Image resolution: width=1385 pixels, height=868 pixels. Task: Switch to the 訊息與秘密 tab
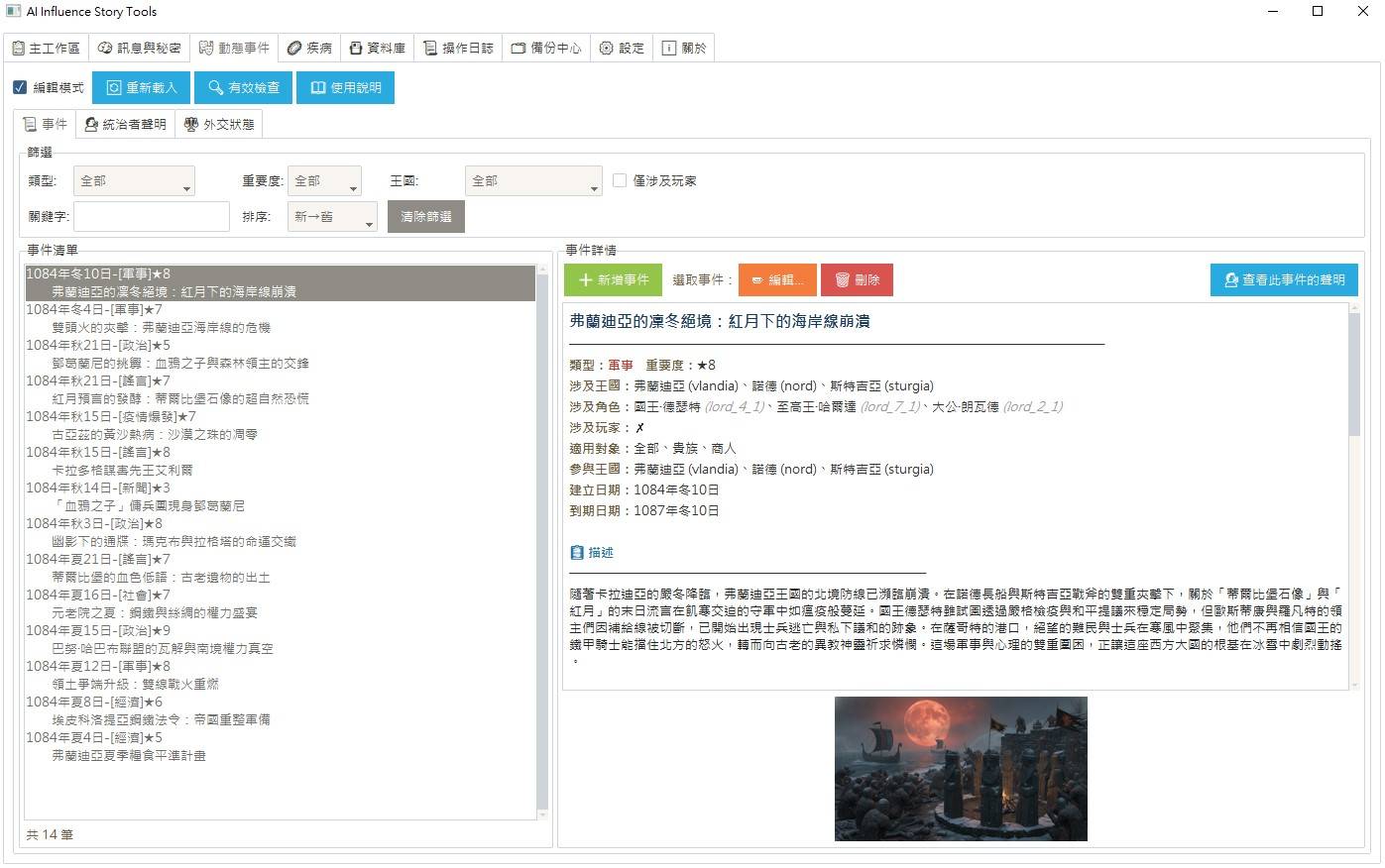pyautogui.click(x=140, y=48)
